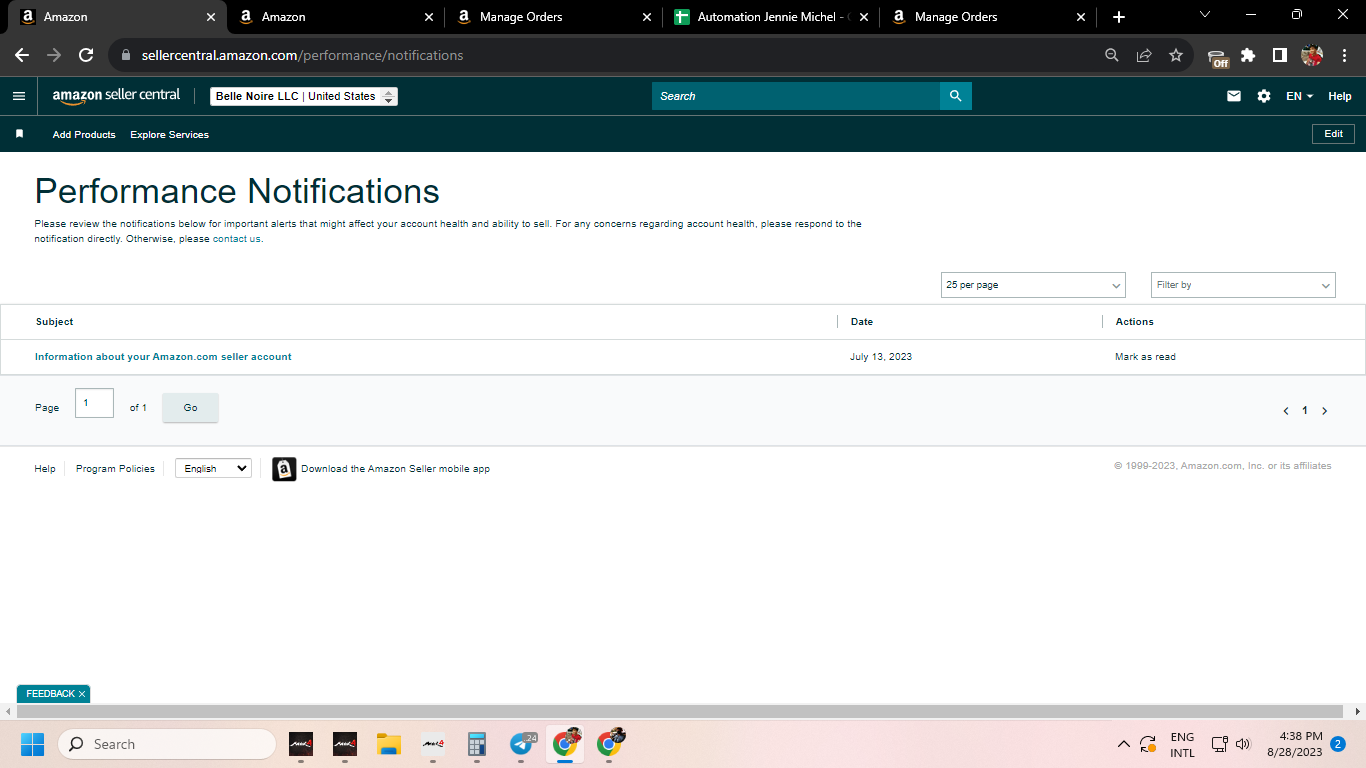Click the Date column header
Image resolution: width=1366 pixels, height=768 pixels.
coord(862,322)
